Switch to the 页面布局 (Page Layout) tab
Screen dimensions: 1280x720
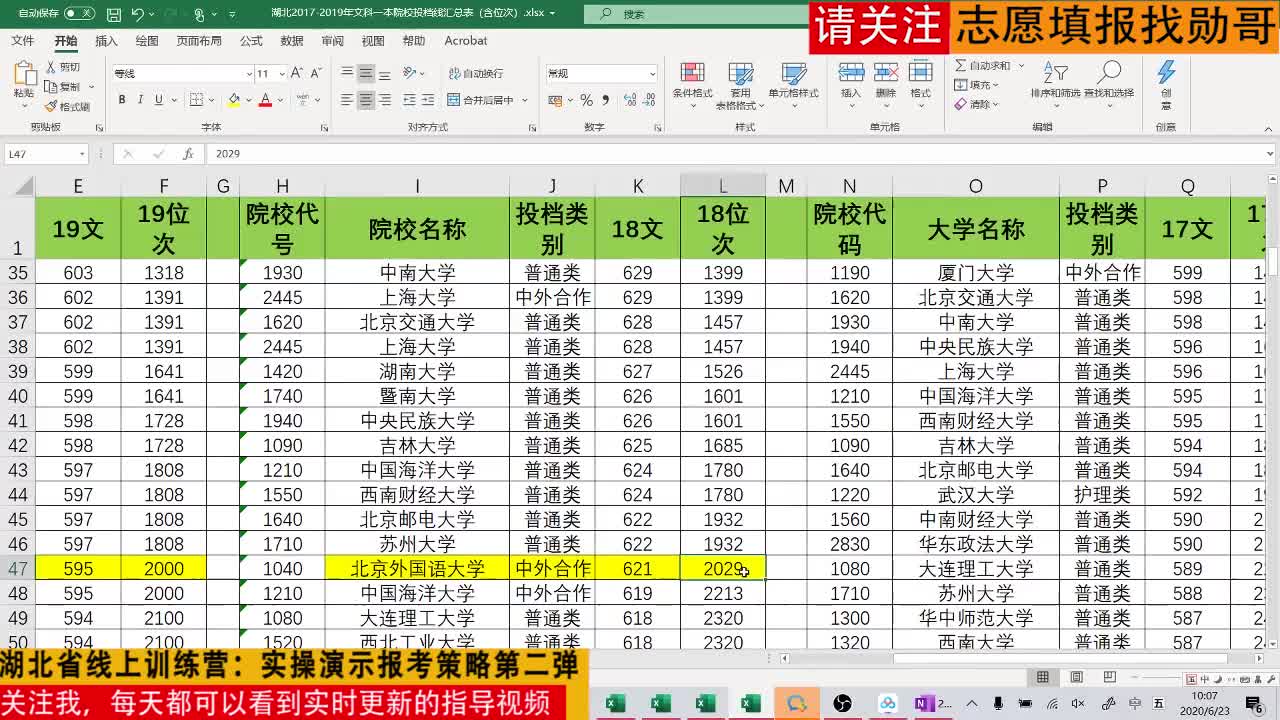coord(199,41)
